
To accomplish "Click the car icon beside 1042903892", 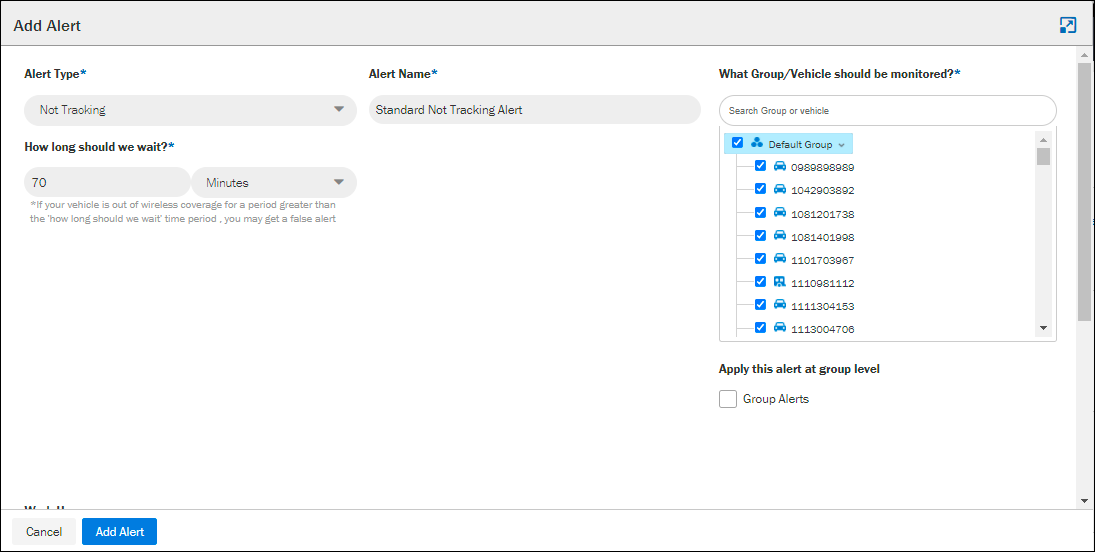I will (780, 189).
